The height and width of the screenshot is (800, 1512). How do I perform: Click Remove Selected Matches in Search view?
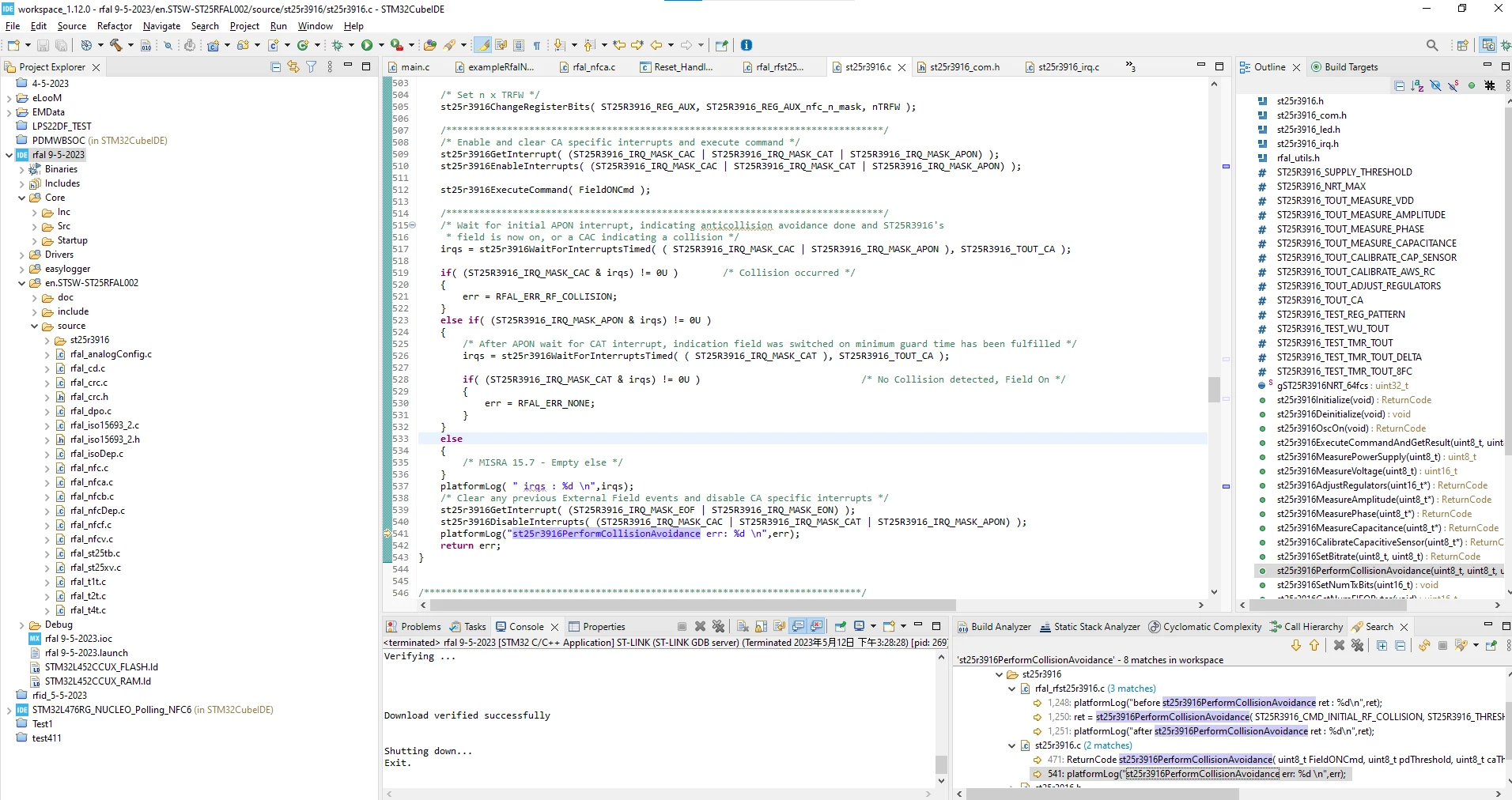coord(1339,645)
